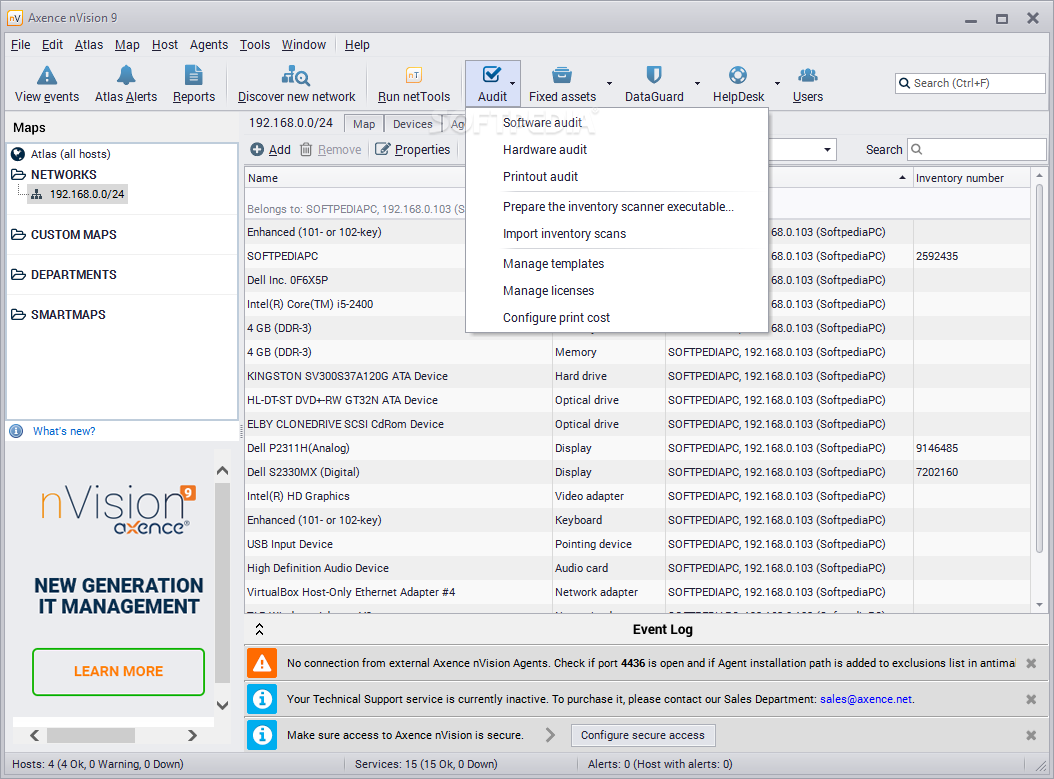The image size is (1054, 779).
Task: Open the filter combo box dropdown
Action: tap(827, 149)
